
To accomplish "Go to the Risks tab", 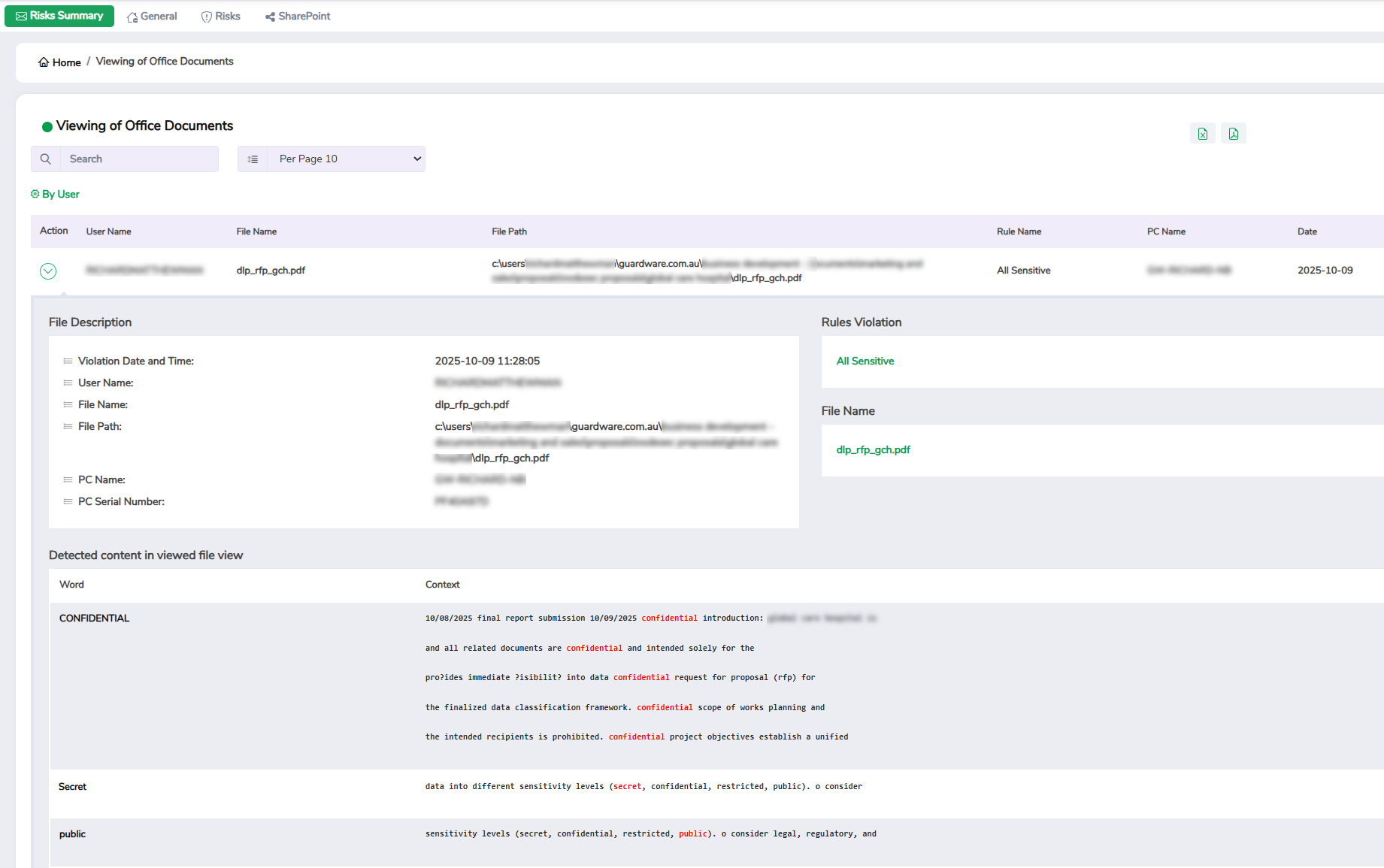I will [221, 17].
